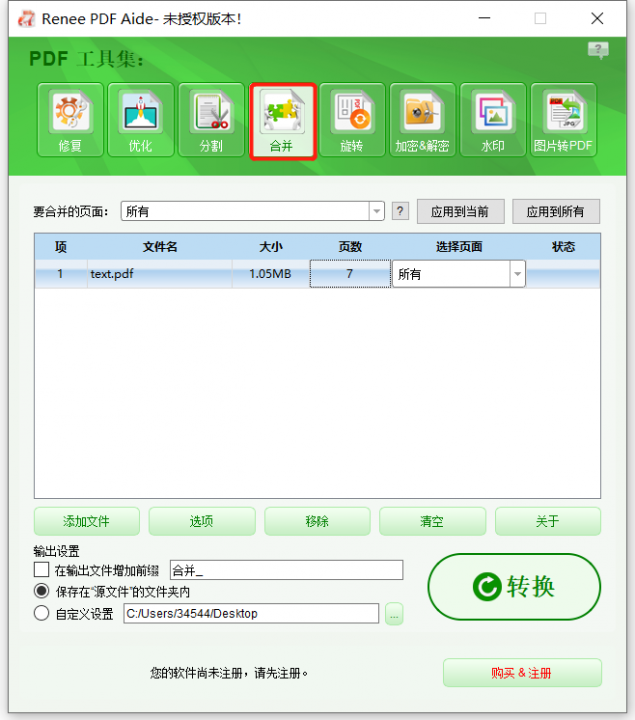
Task: Minimize the Renee PDF Aide window
Action: tap(484, 19)
